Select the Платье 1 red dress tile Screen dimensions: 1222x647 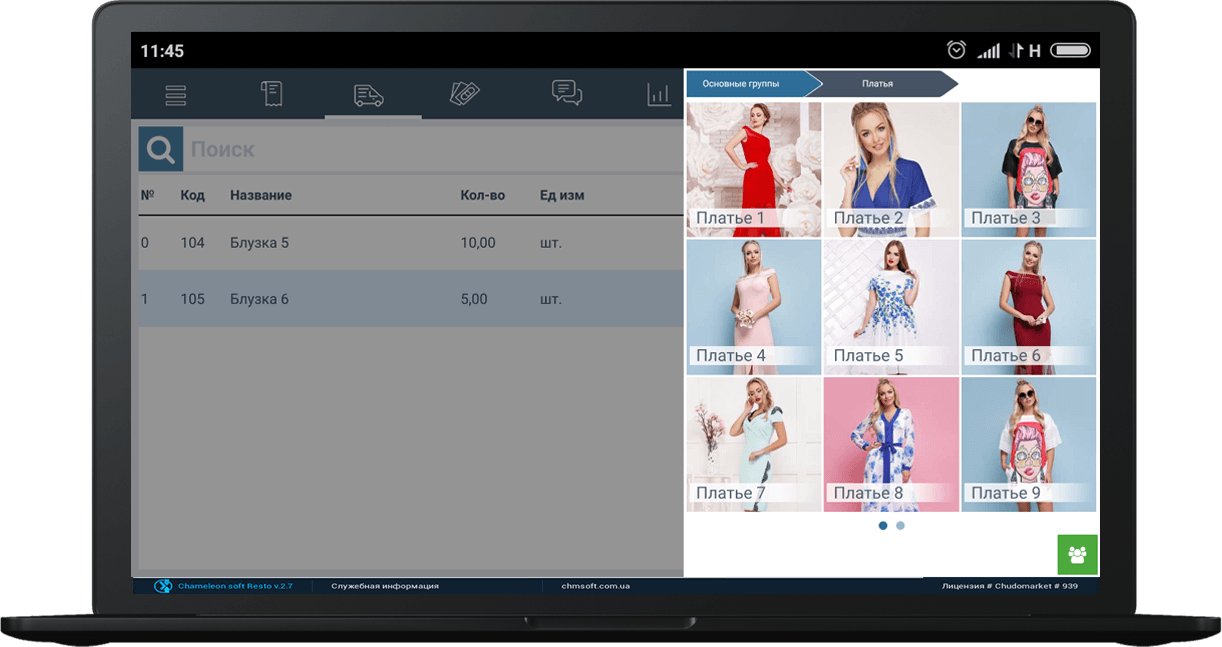(754, 169)
